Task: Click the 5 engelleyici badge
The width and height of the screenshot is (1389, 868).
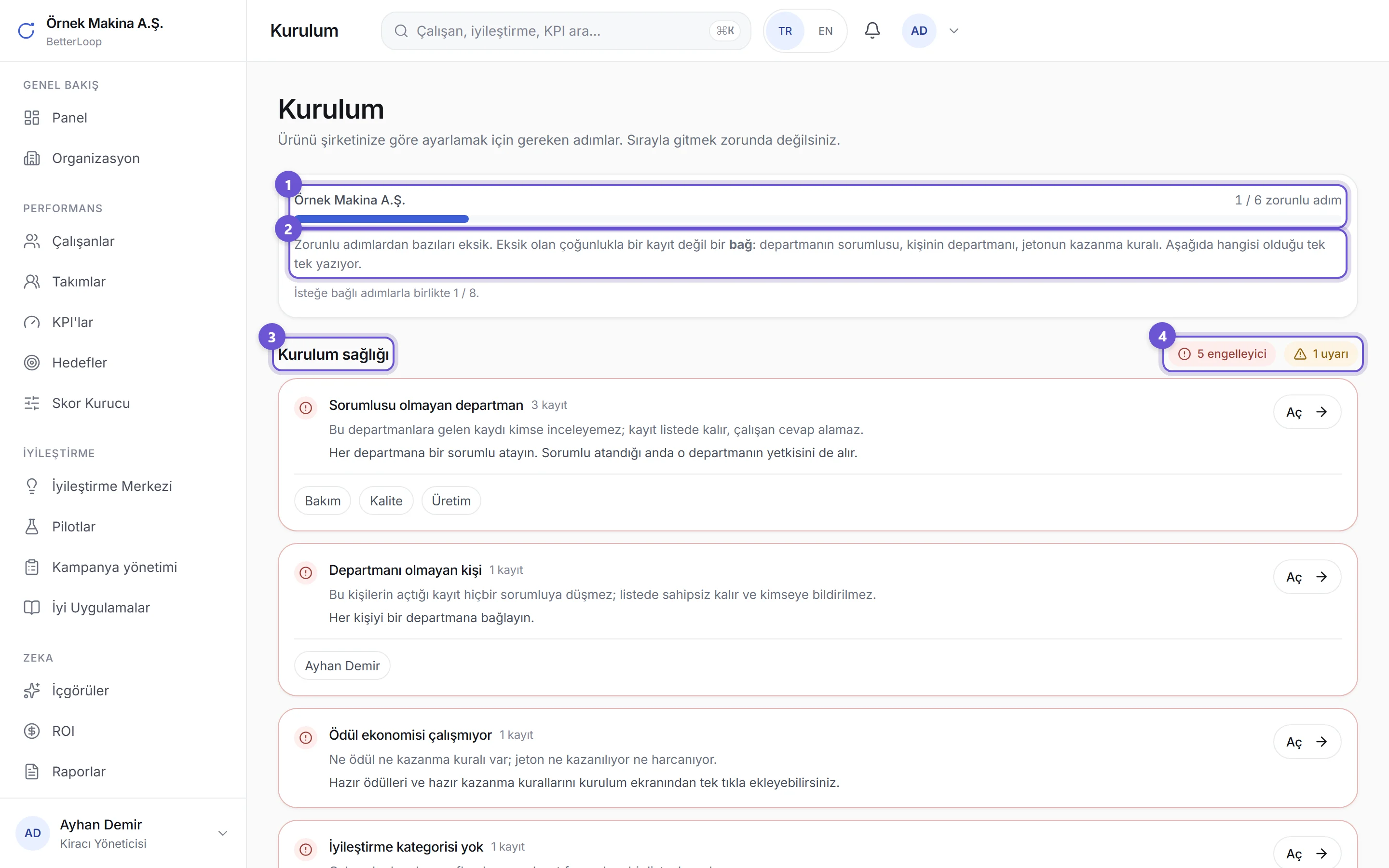Action: (x=1223, y=354)
